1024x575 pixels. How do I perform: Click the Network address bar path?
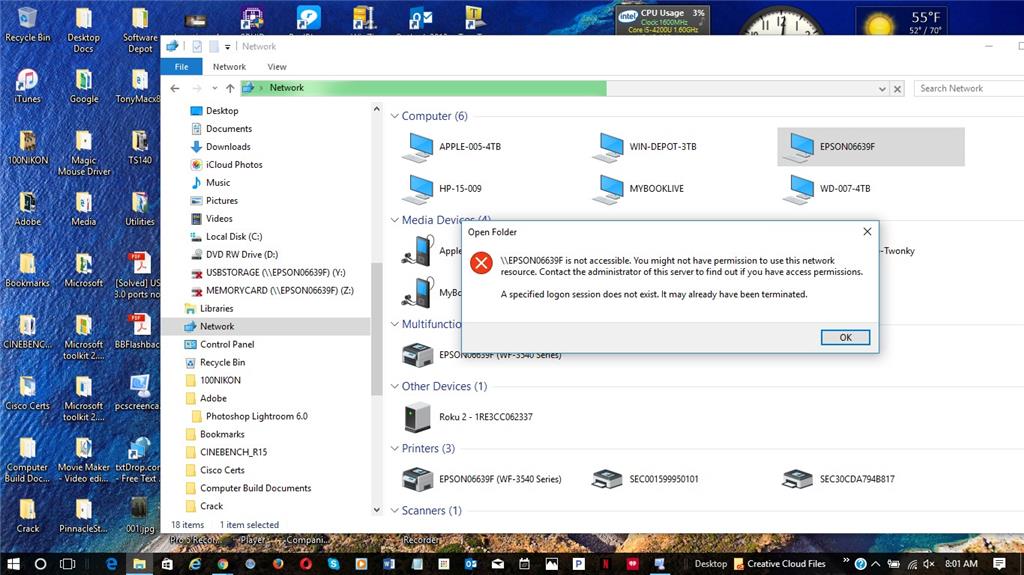287,88
